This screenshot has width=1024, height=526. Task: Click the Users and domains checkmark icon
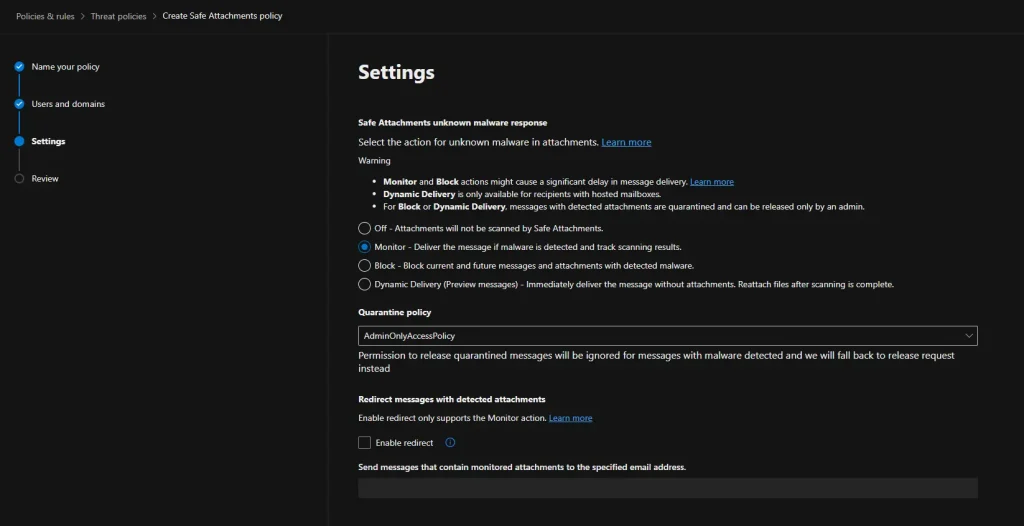pyautogui.click(x=19, y=104)
